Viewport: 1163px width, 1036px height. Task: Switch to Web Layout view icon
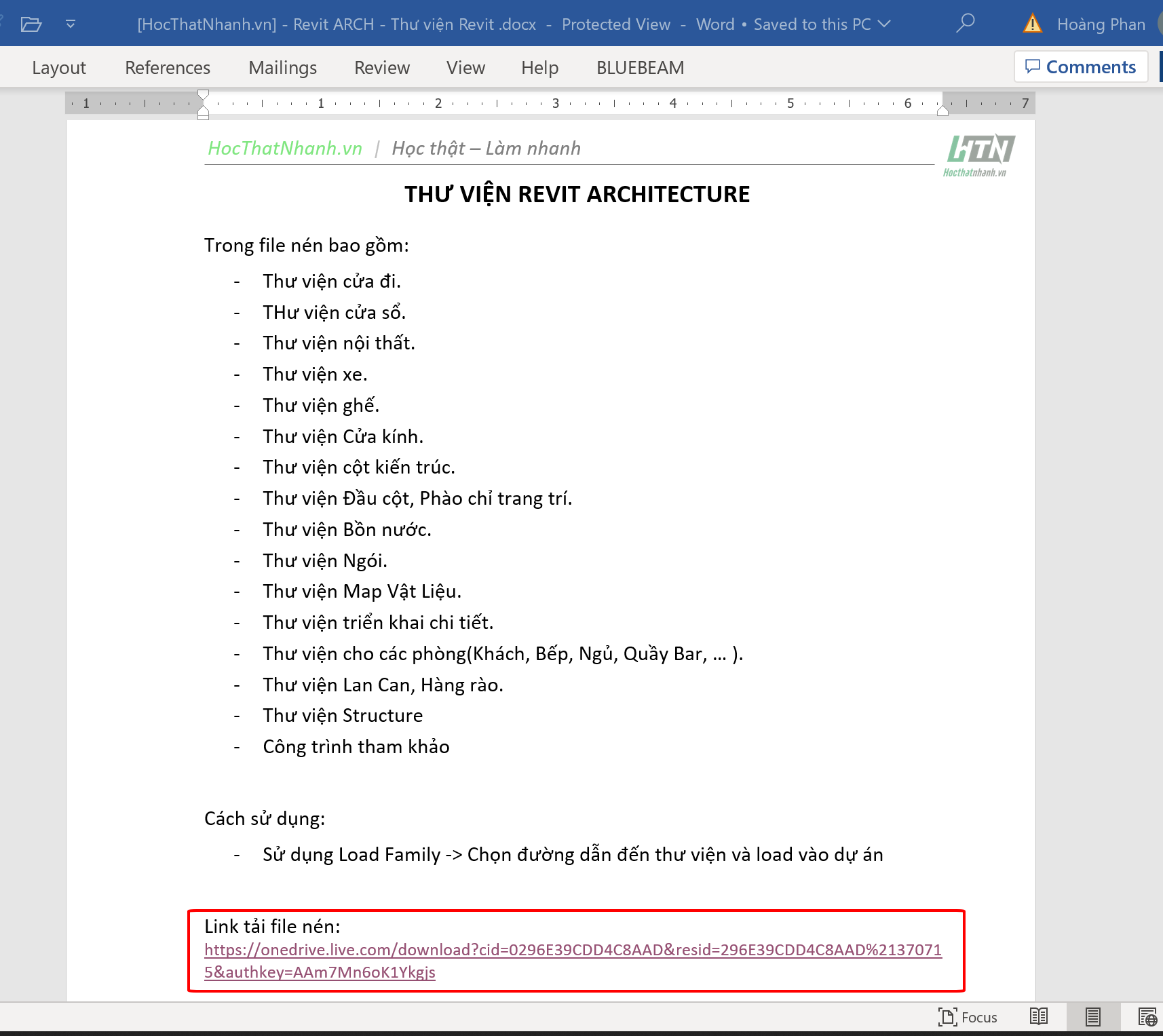pyautogui.click(x=1147, y=1017)
